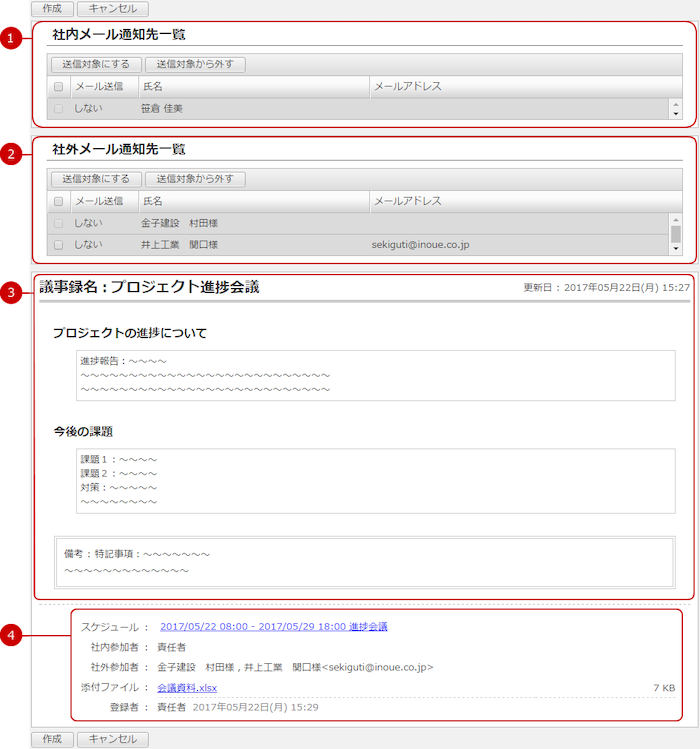The height and width of the screenshot is (749, 700).
Task: Click red callout marker number 3
Action: (x=10, y=293)
